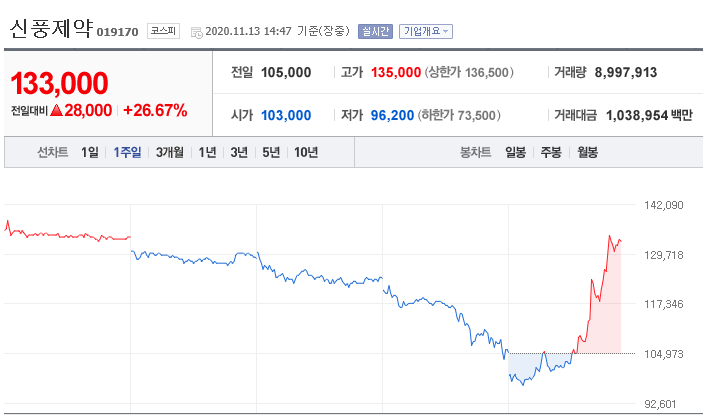Show the 5년 line chart
This screenshot has height=415, width=703.
[x=271, y=152]
